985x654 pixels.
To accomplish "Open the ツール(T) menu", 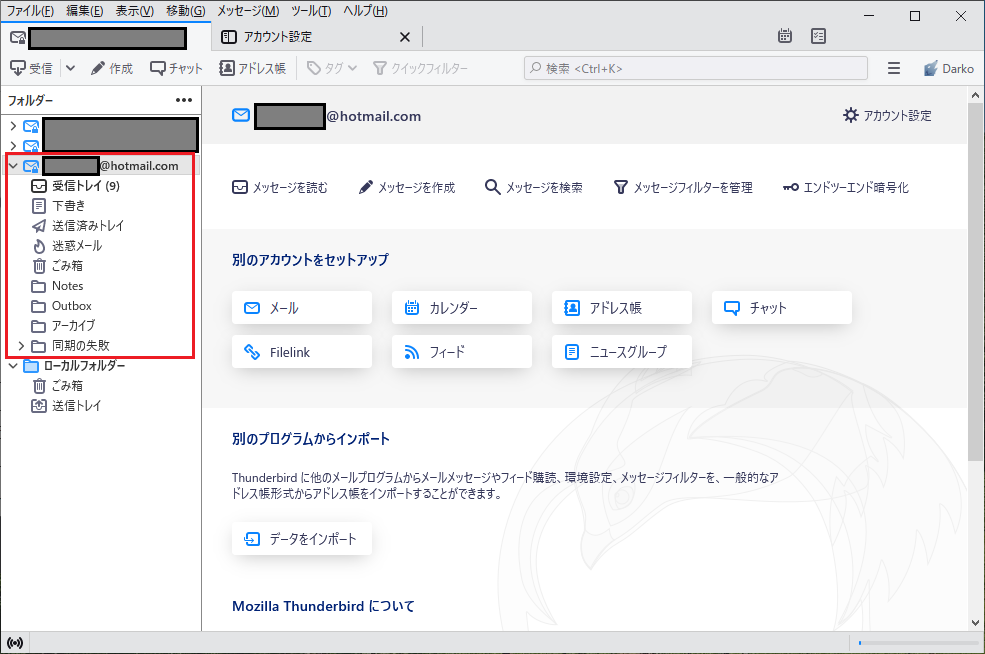I will 311,11.
